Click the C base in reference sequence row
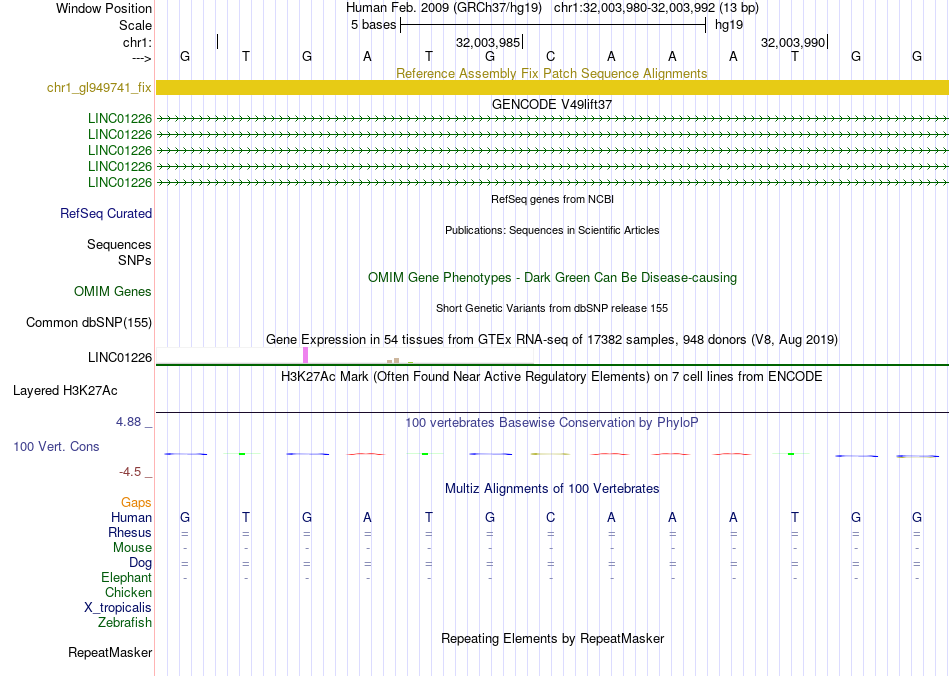The height and width of the screenshot is (676, 950). (x=550, y=56)
